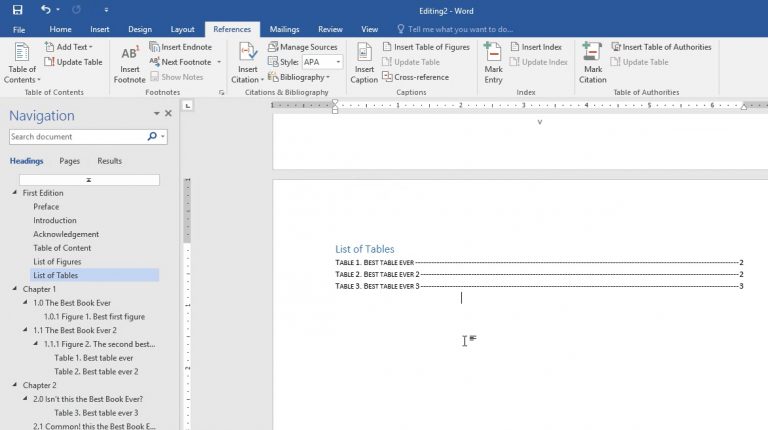This screenshot has width=768, height=430.
Task: Collapse 1.0 The Best Book Ever
Action: (25, 303)
